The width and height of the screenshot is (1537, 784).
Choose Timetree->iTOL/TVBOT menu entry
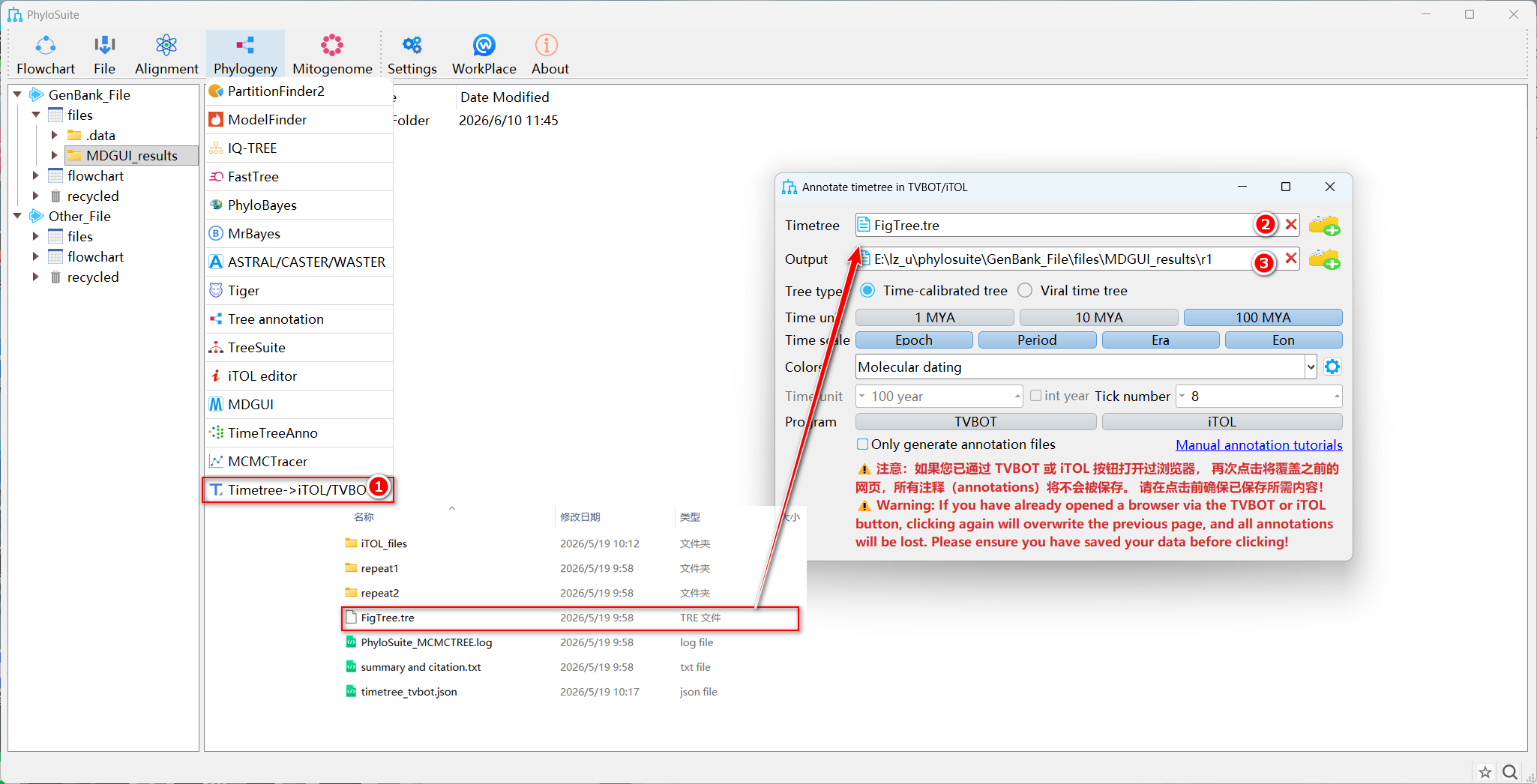point(298,489)
